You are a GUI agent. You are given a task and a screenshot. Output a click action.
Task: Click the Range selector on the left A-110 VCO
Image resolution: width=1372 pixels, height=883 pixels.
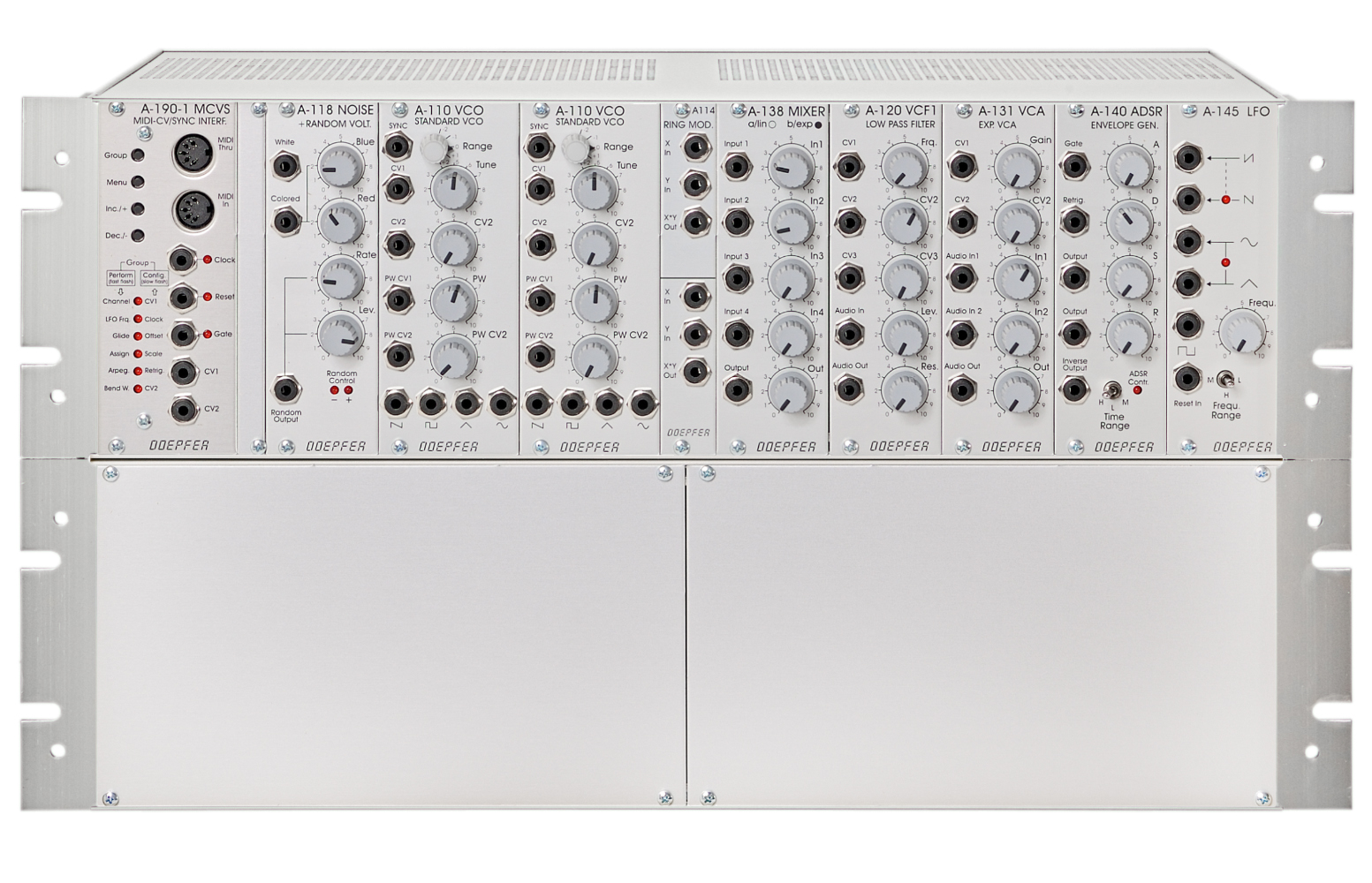435,148
